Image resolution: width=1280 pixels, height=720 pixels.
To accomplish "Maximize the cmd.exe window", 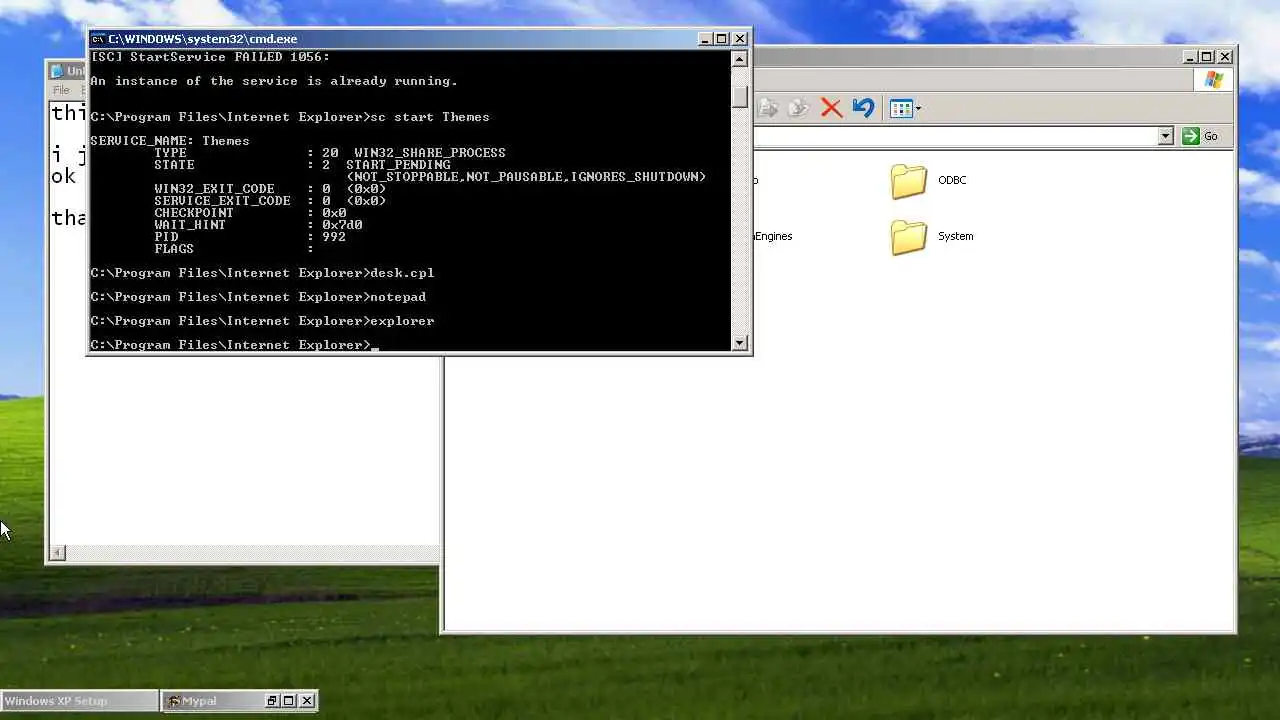I will pos(722,39).
